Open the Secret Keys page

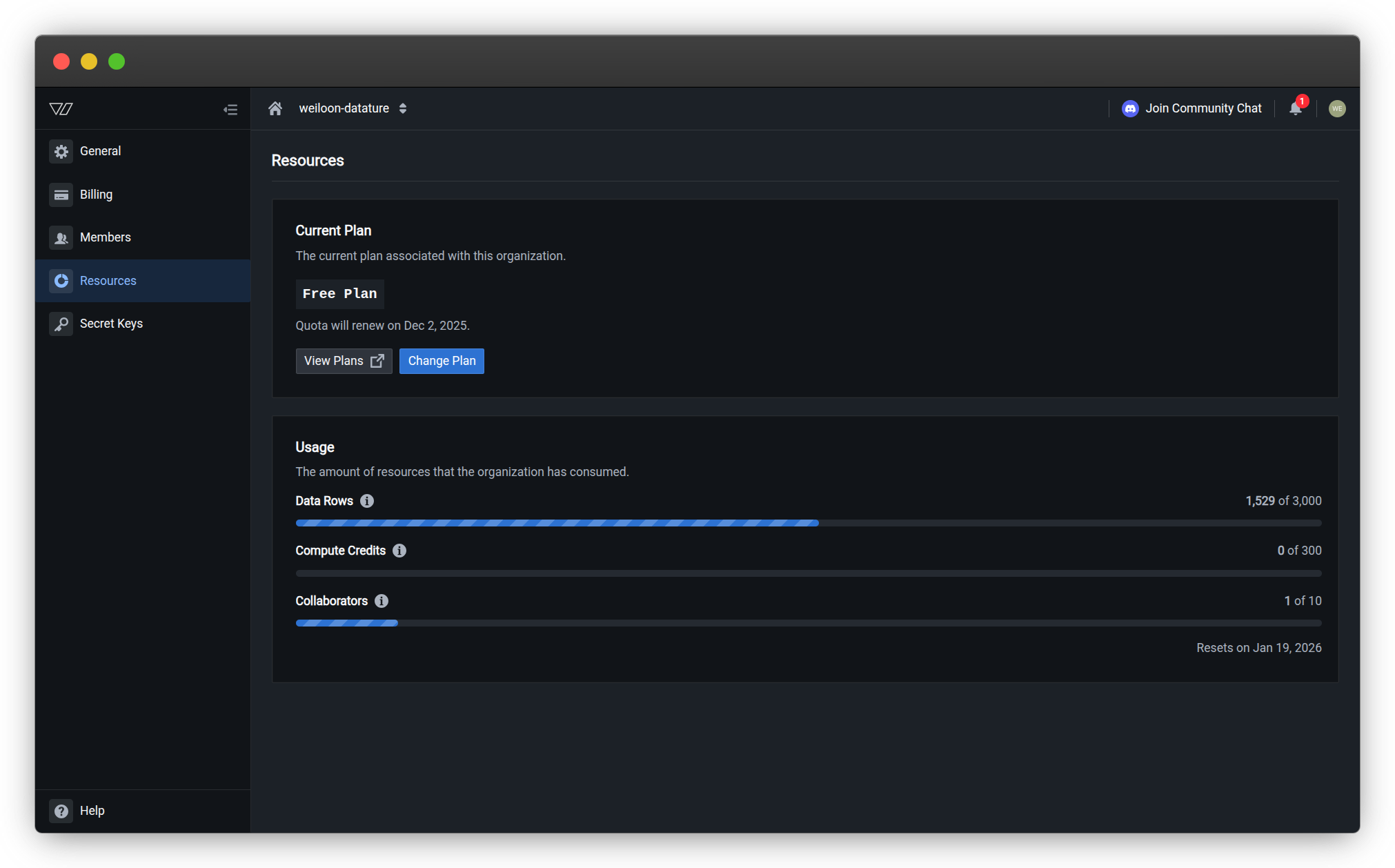[111, 324]
